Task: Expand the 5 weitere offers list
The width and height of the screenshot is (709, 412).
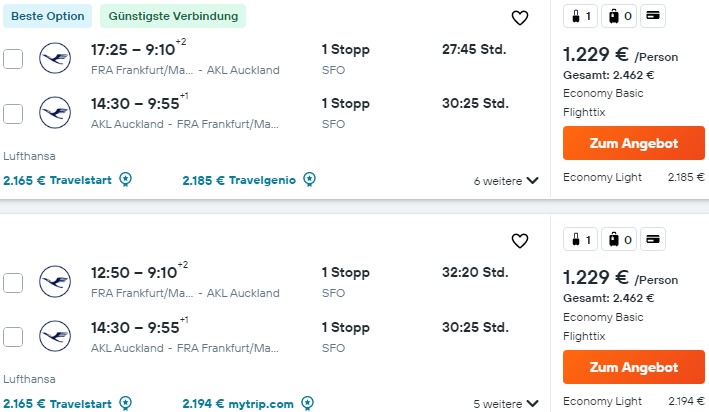Action: click(x=506, y=404)
